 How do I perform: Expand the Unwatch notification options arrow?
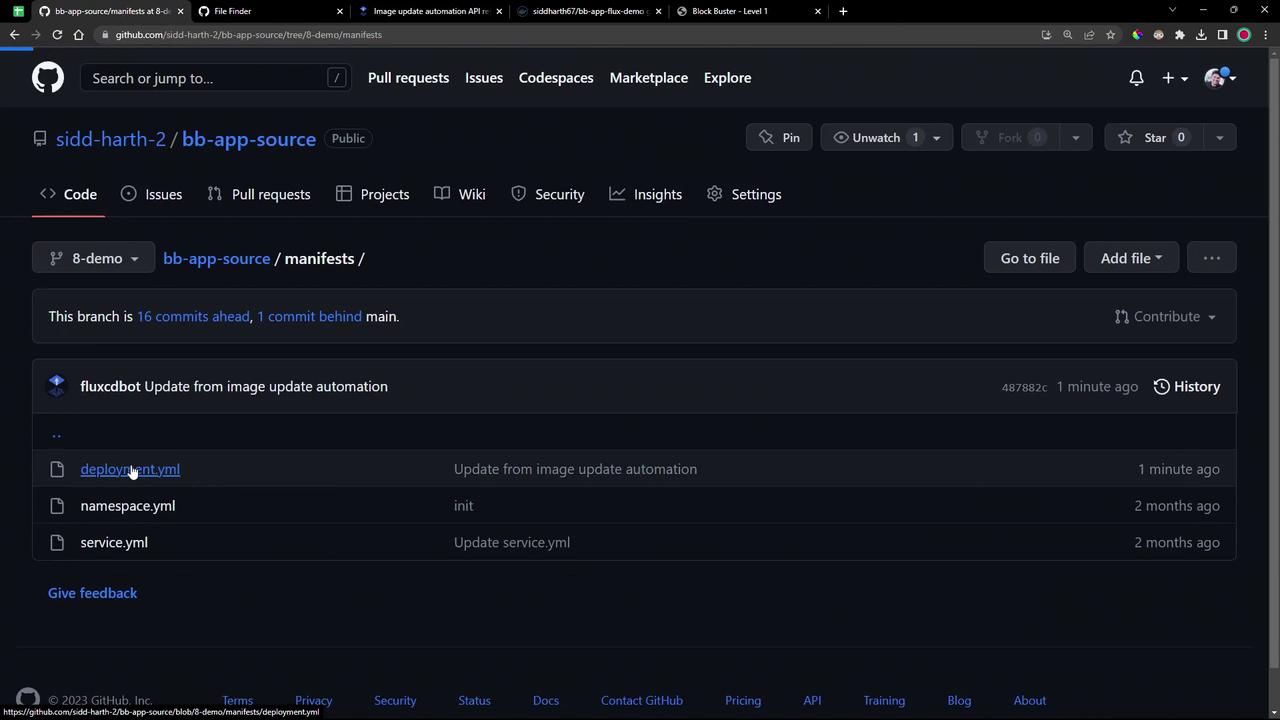[x=937, y=138]
